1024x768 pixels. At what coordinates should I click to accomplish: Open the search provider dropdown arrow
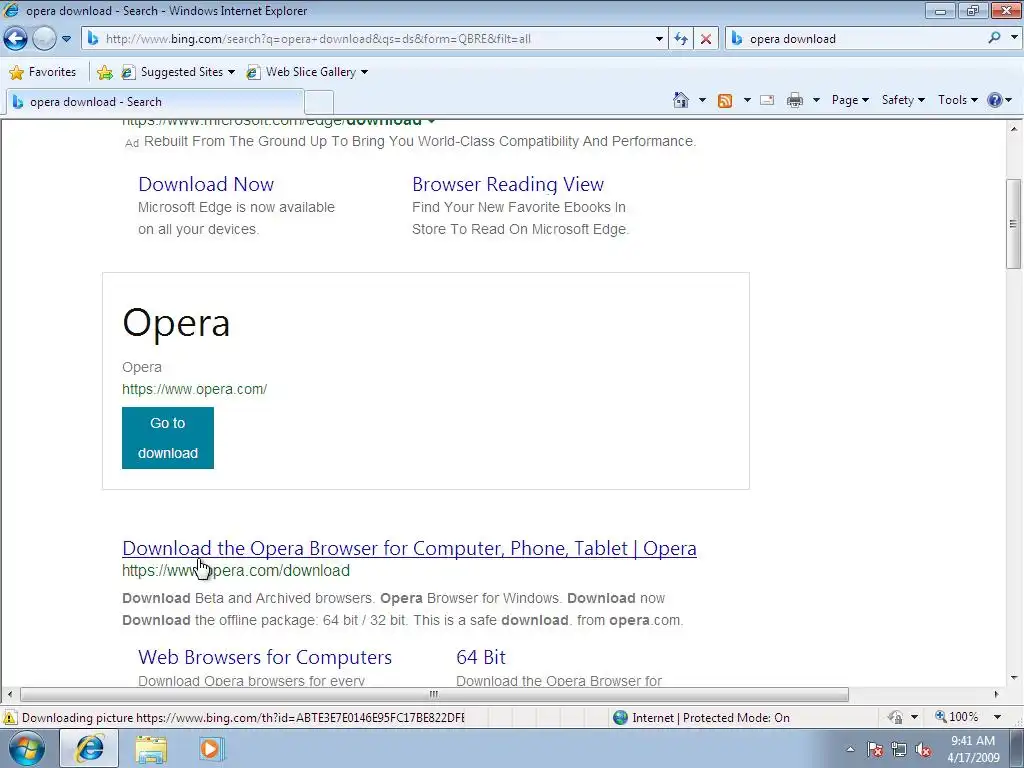point(1014,38)
